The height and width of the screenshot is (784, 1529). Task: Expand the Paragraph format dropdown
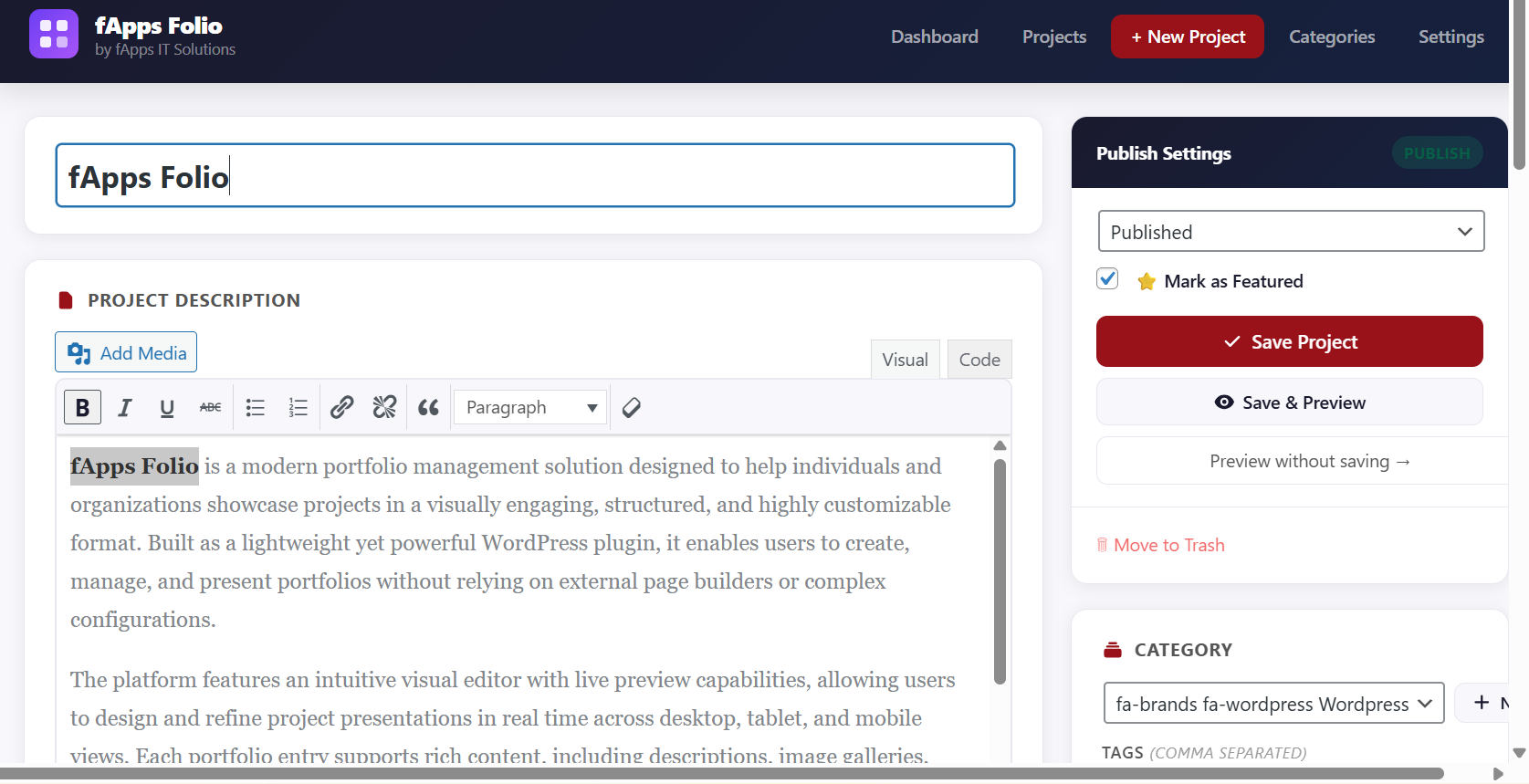tap(530, 407)
